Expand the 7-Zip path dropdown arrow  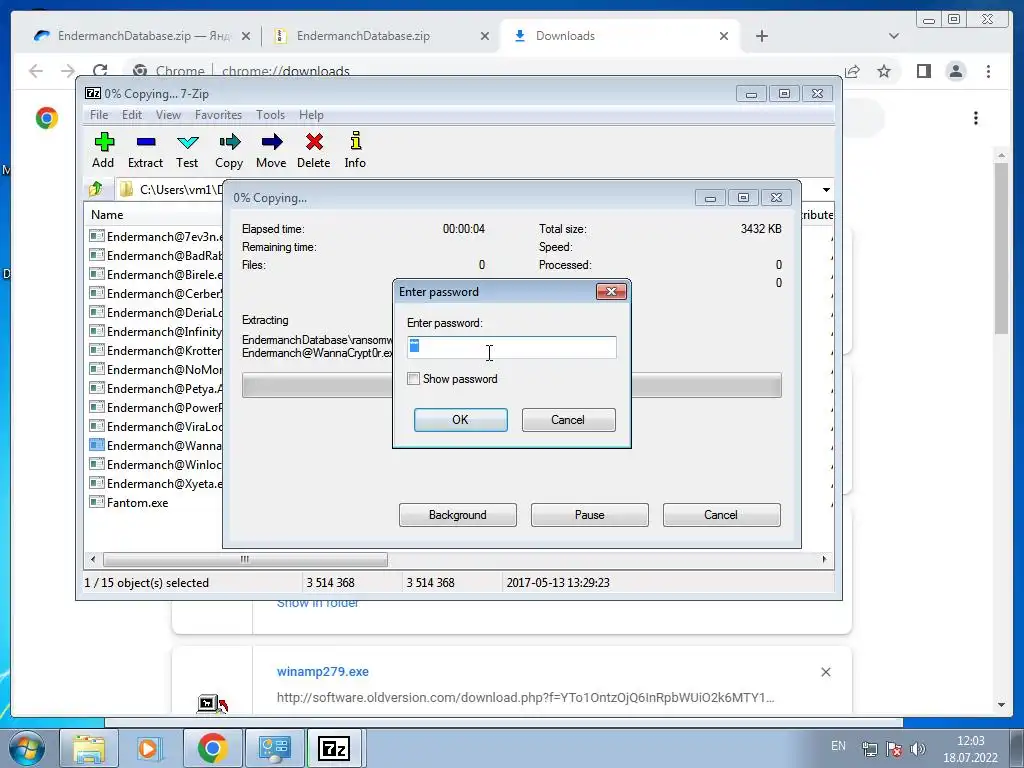pos(826,190)
